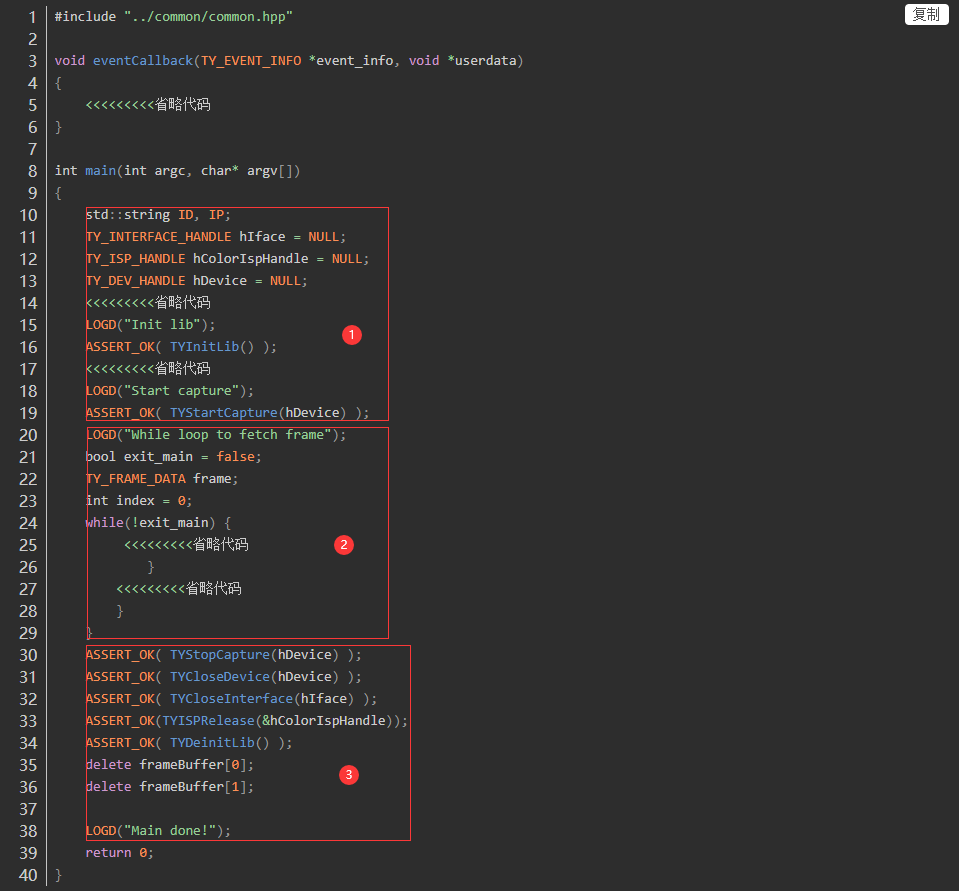Click TYStartCapture(hDevice) call
The height and width of the screenshot is (891, 959).
[258, 413]
